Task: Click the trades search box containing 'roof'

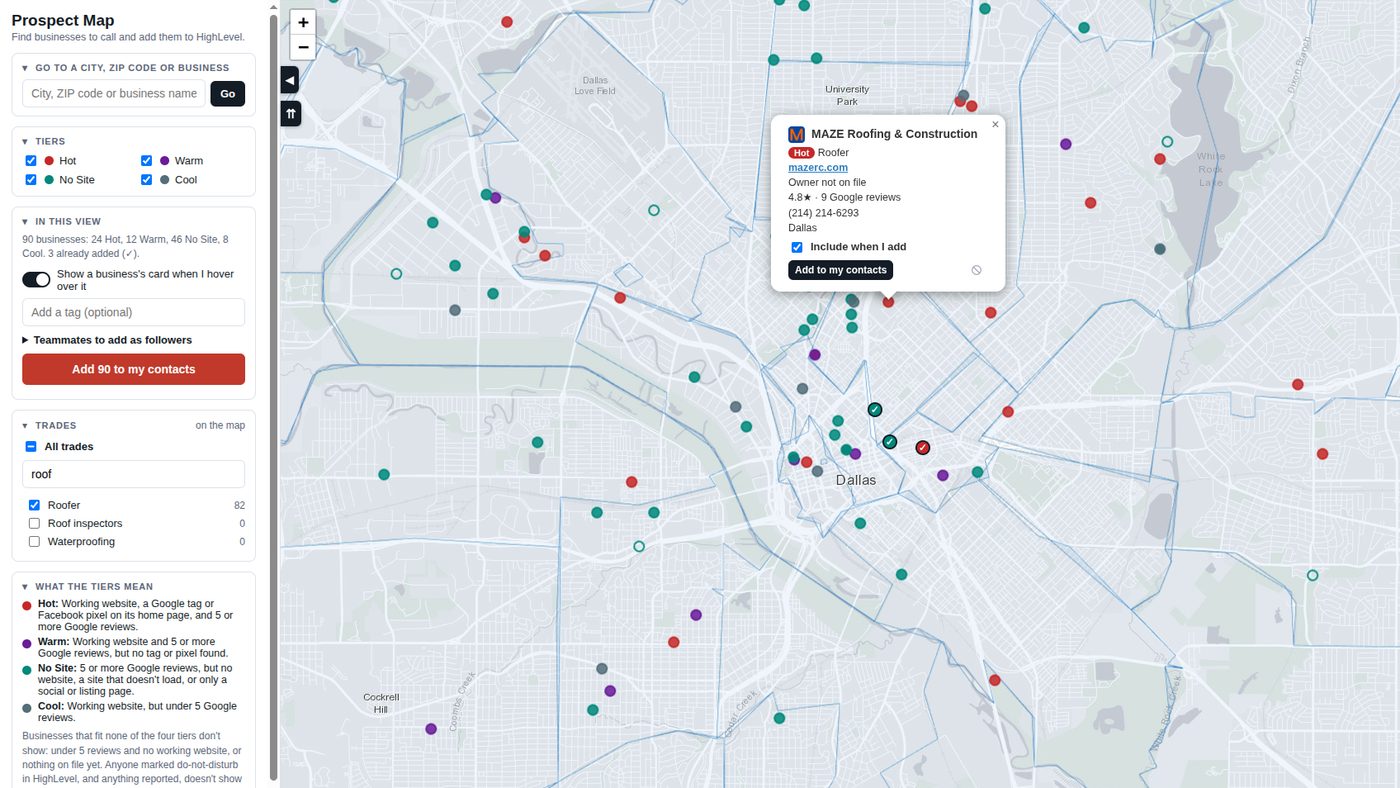Action: [133, 474]
